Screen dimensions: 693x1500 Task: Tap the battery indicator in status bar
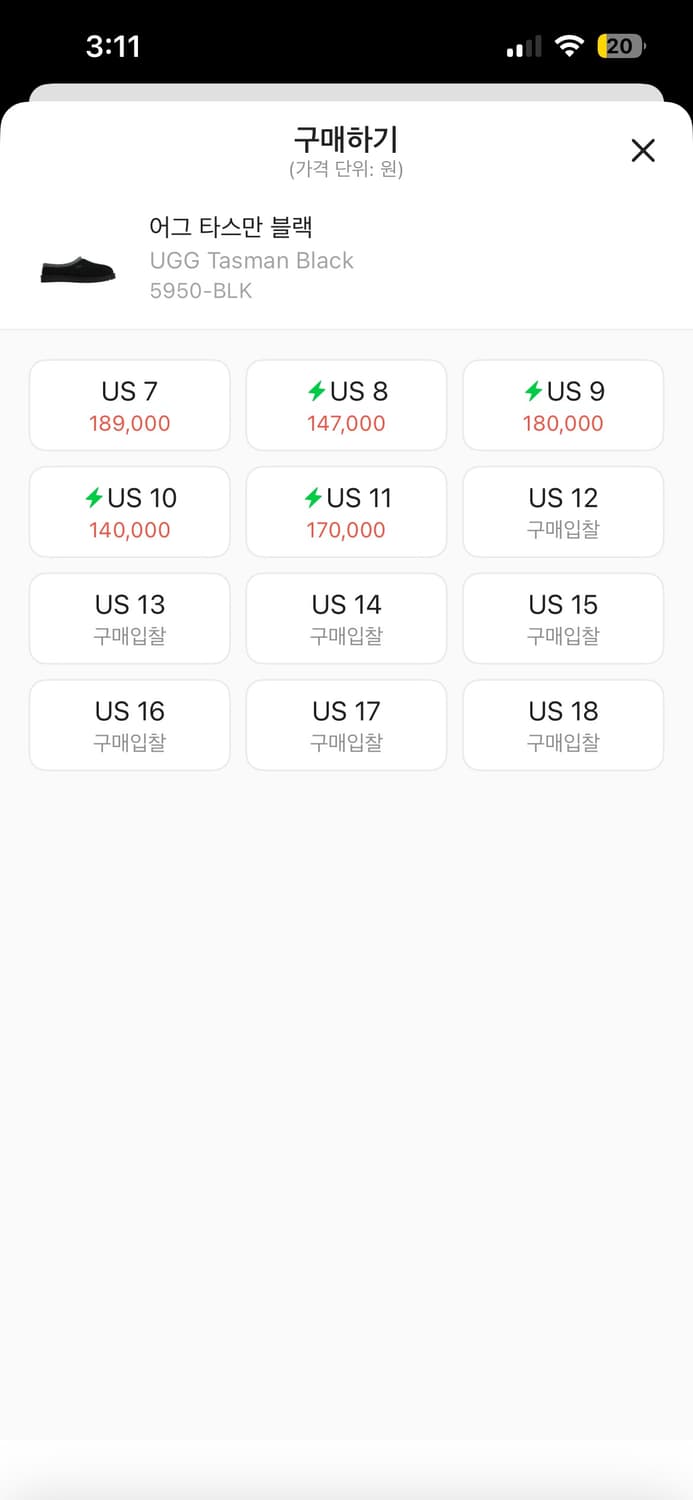pyautogui.click(x=621, y=46)
